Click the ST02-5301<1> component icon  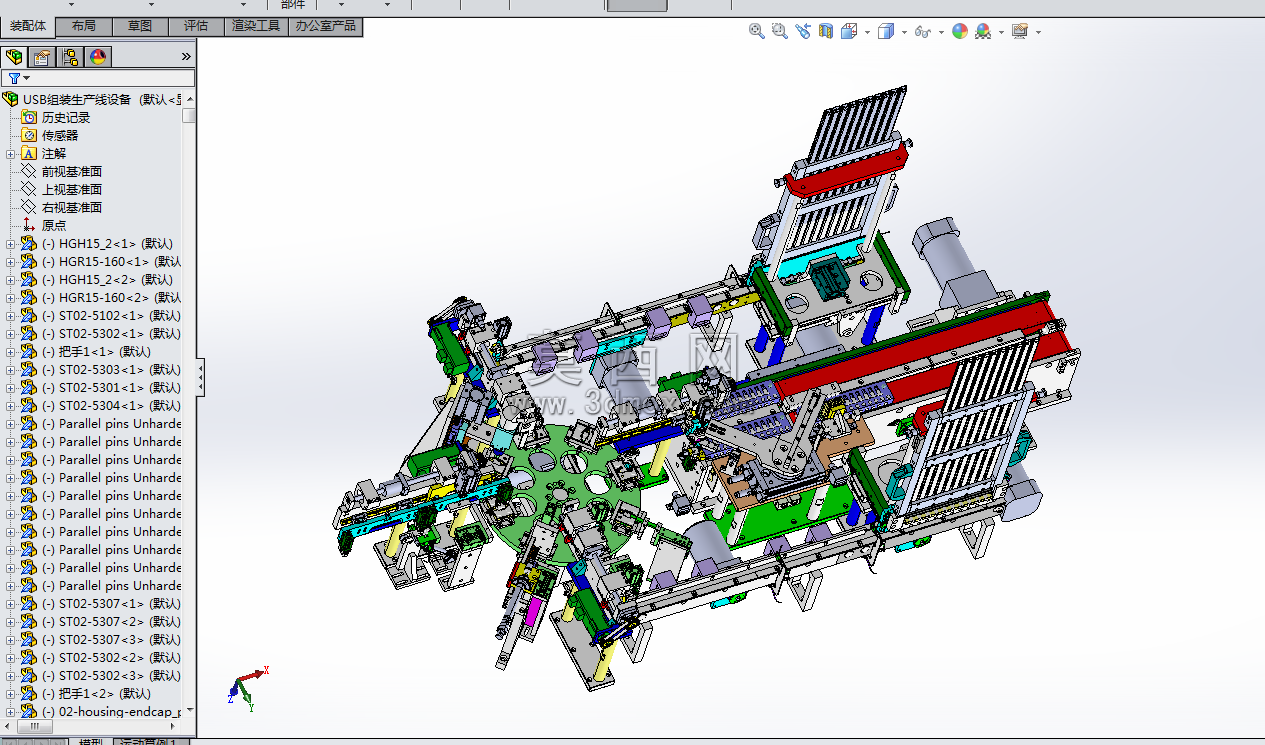coord(29,387)
